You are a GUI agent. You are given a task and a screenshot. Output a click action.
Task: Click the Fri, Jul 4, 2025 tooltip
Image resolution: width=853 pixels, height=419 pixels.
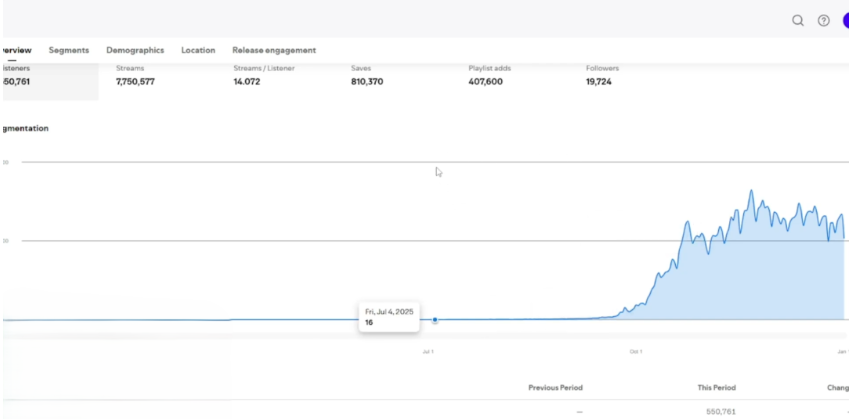coord(392,317)
